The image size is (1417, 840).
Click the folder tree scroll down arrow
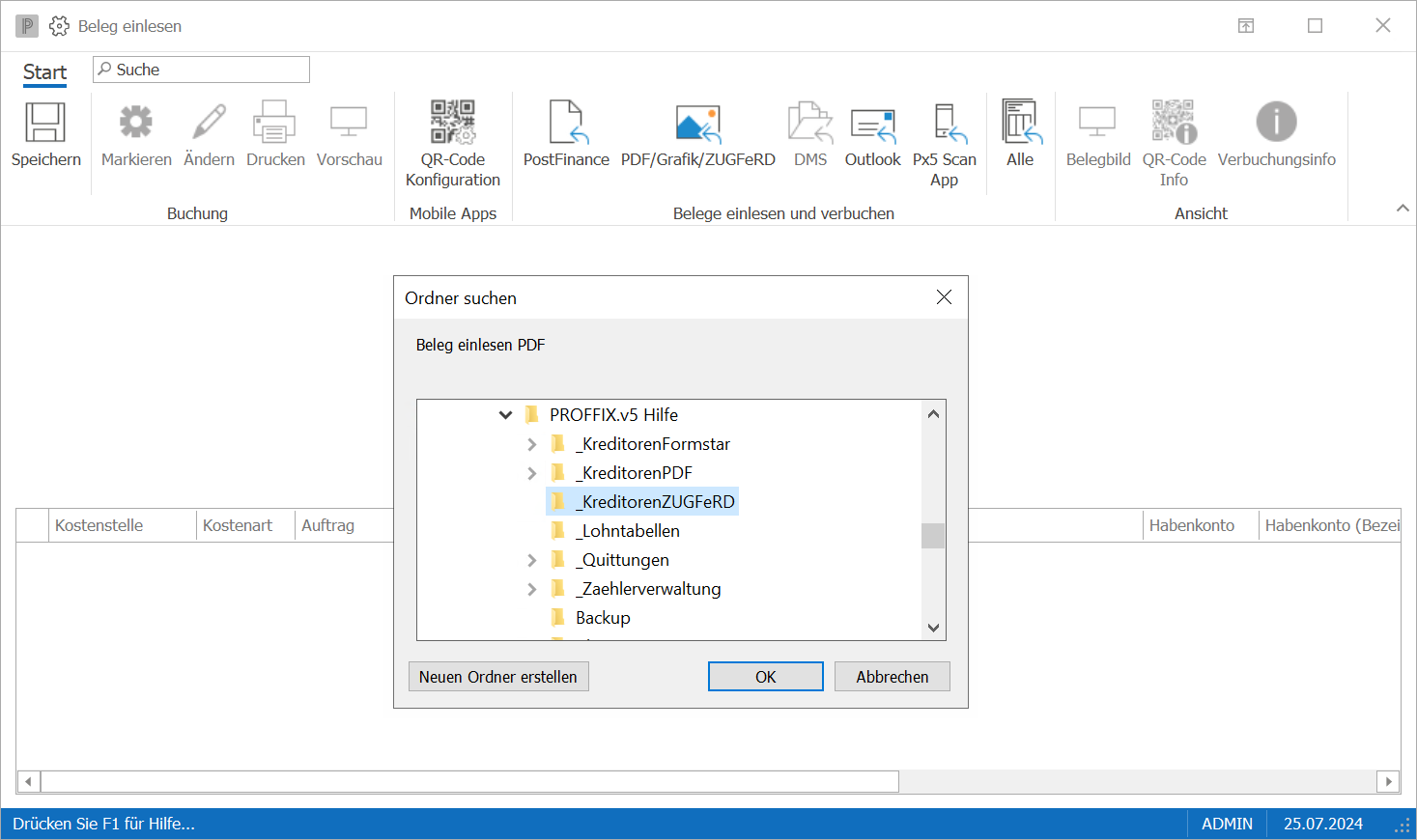coord(933,628)
